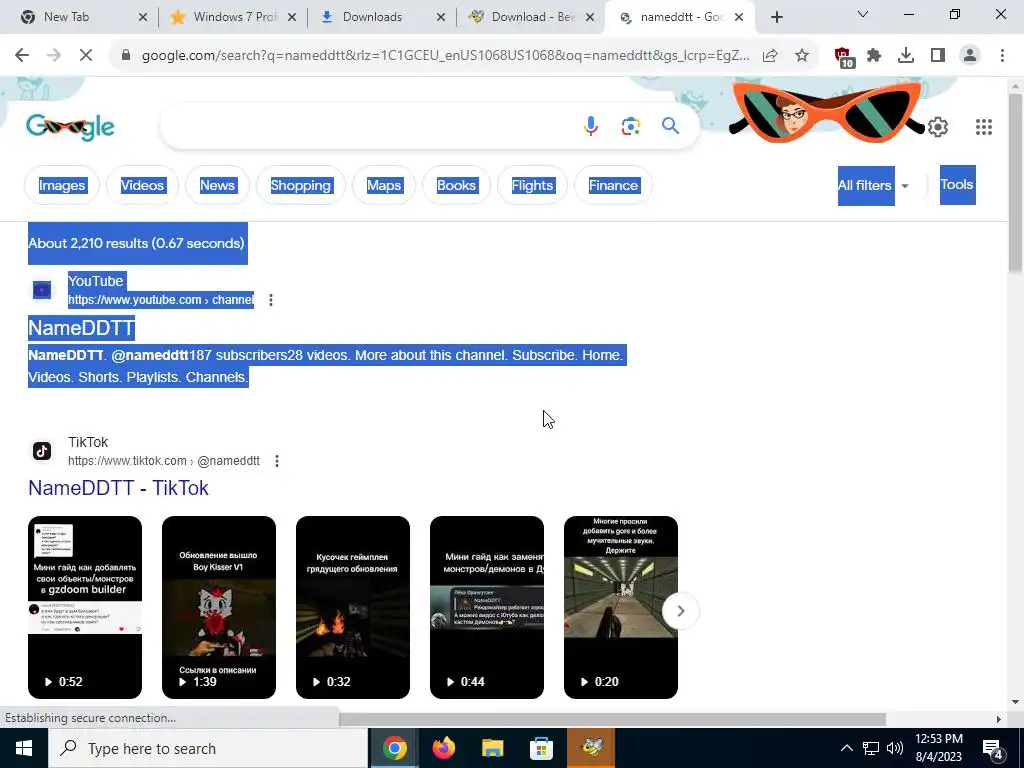Open the Chrome profile avatar
1024x768 pixels.
click(970, 56)
